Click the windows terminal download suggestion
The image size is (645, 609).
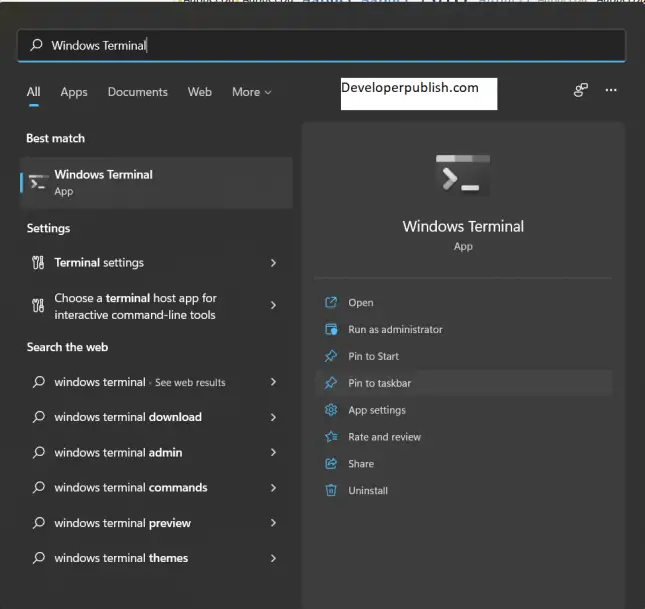pos(155,417)
